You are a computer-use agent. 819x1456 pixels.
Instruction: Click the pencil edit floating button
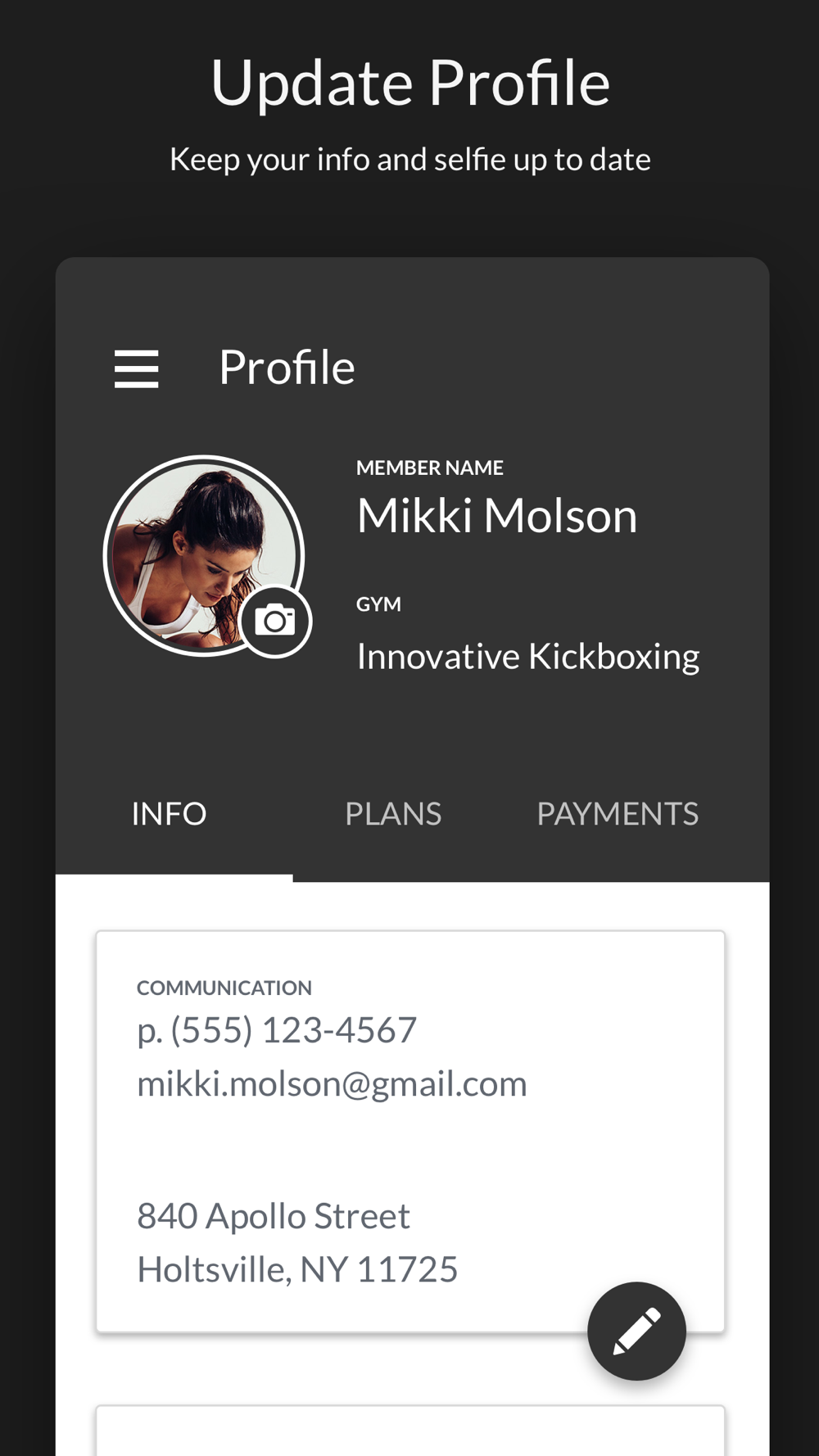[636, 1331]
